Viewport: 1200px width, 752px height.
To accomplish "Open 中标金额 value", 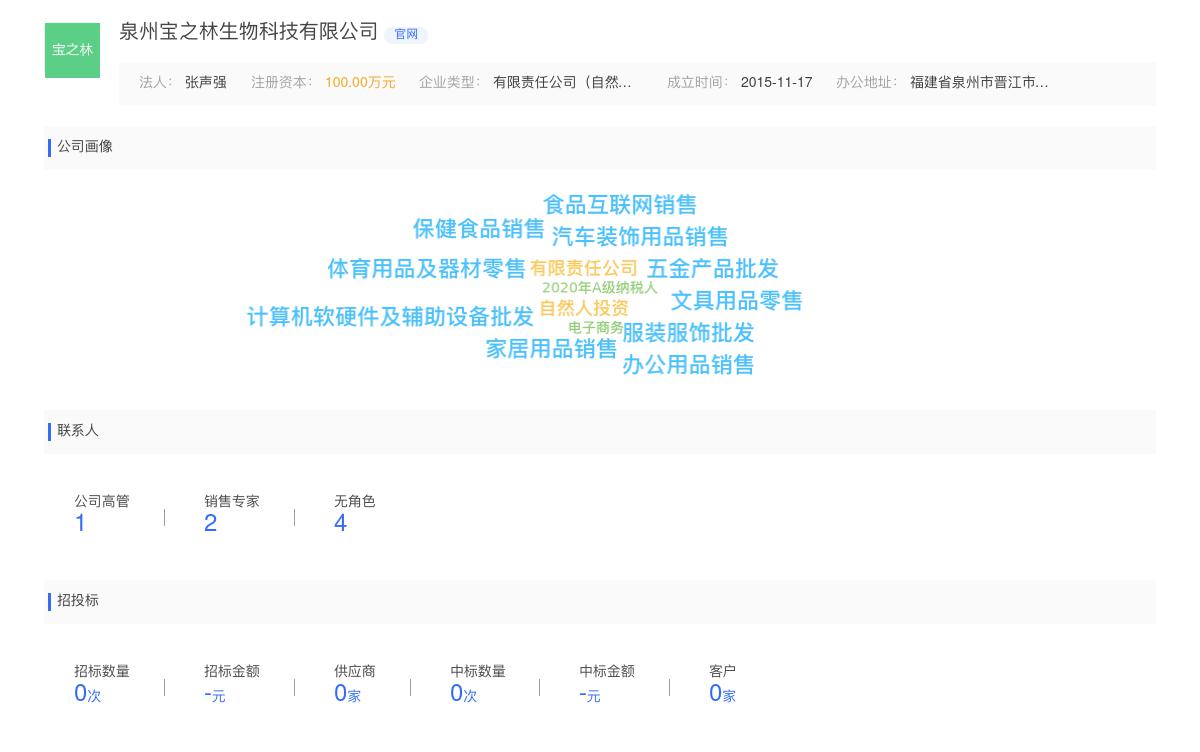I will click(x=590, y=694).
